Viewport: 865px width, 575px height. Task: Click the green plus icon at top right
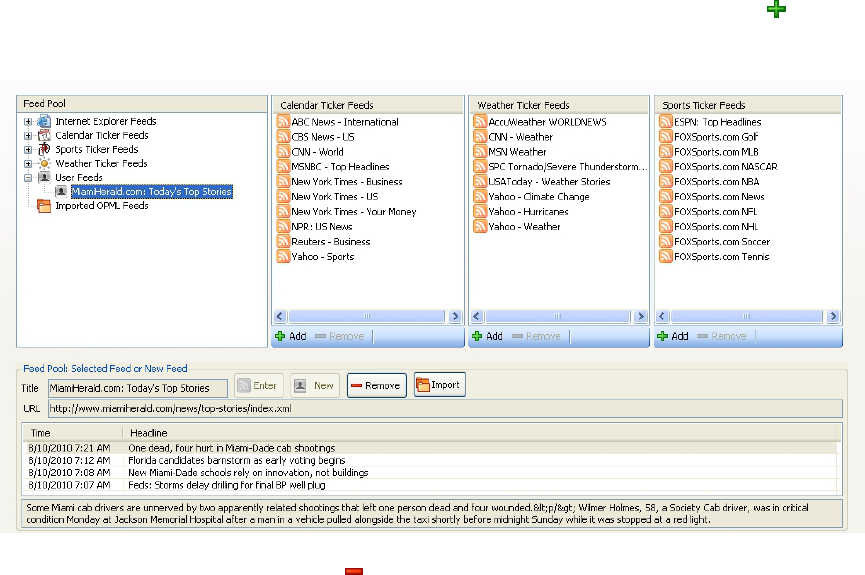click(776, 9)
